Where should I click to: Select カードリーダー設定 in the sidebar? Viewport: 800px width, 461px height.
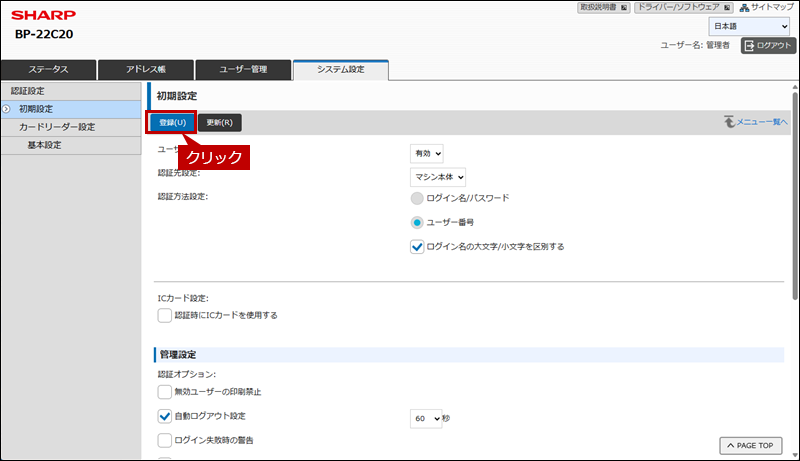point(57,127)
